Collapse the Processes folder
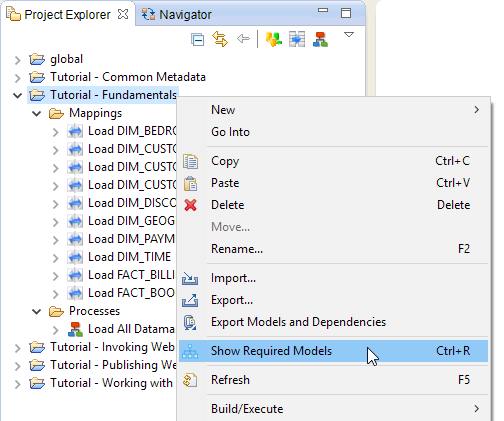 coord(37,312)
